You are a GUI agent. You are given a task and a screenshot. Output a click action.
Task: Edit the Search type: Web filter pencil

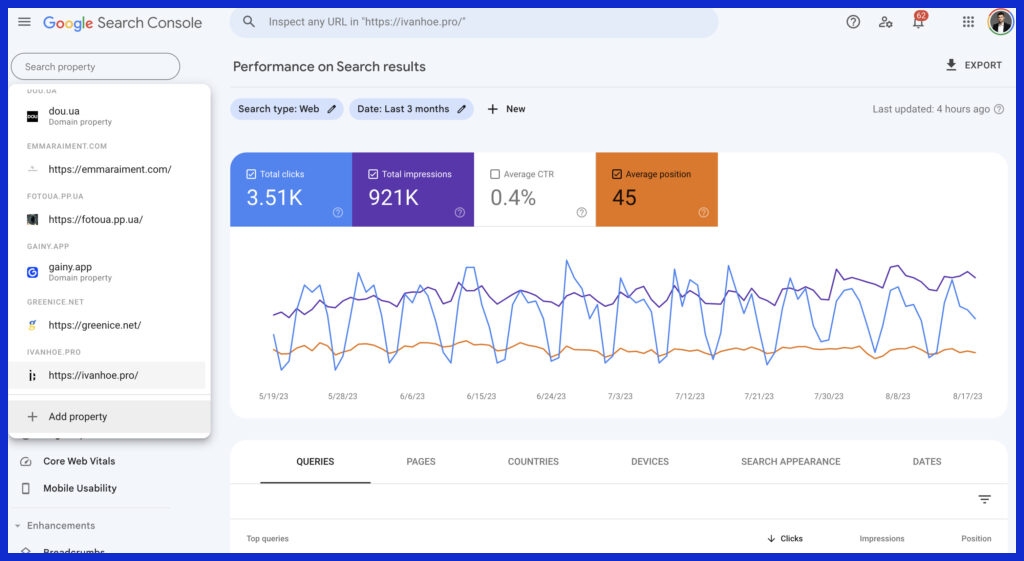pos(332,109)
